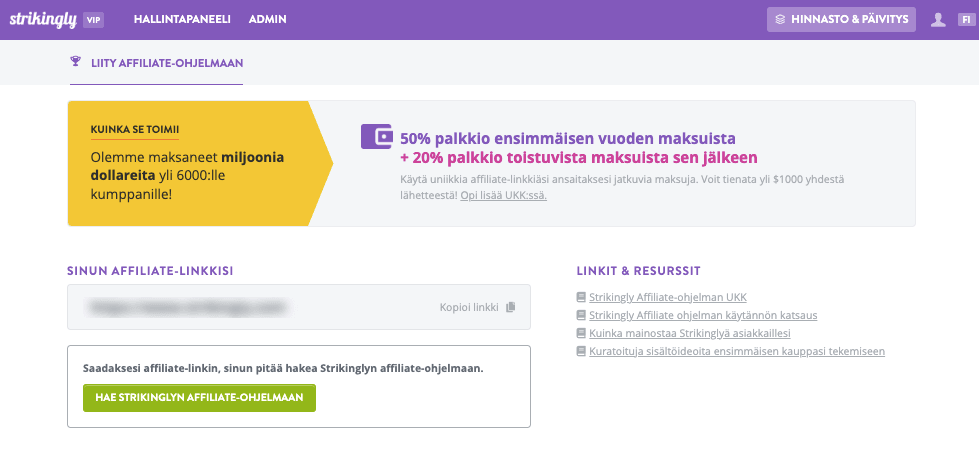Click the VIP badge next to logo
979x452 pixels.
(95, 19)
